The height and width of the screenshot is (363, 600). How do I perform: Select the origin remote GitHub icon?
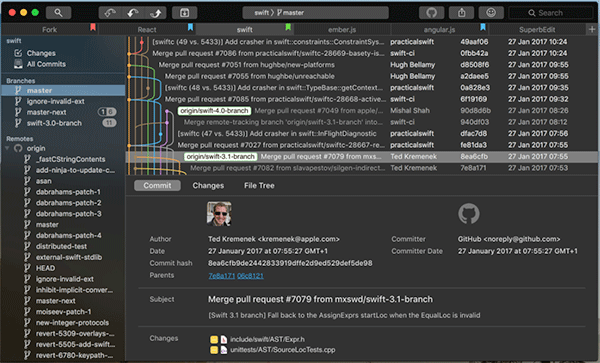pos(18,148)
